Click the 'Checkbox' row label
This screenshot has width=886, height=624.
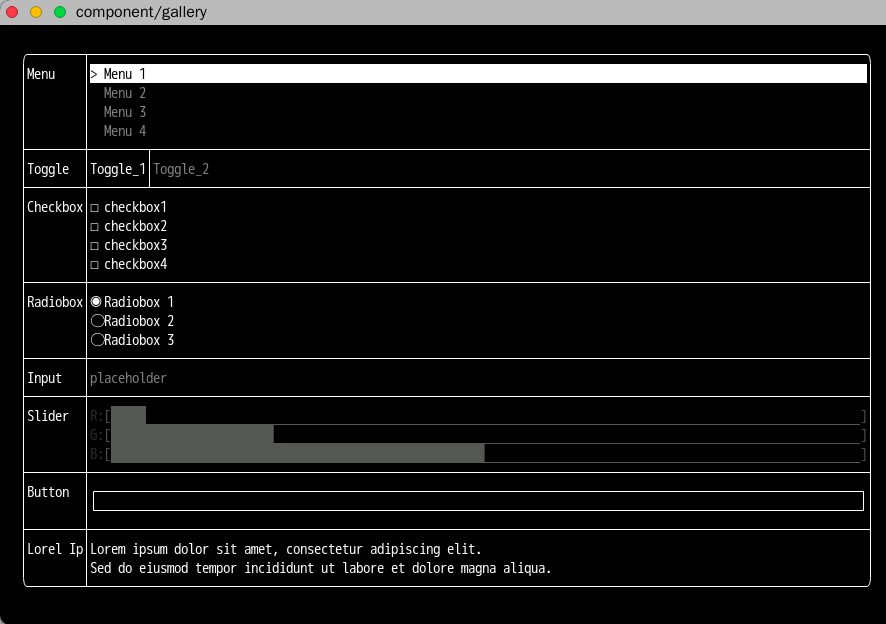(x=55, y=207)
